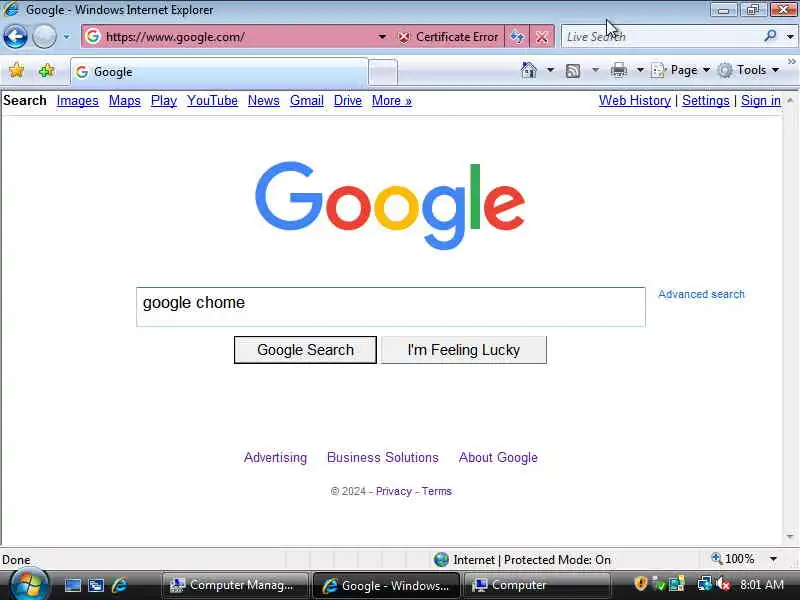Open the Page menu
Image resolution: width=800 pixels, height=600 pixels.
click(681, 70)
